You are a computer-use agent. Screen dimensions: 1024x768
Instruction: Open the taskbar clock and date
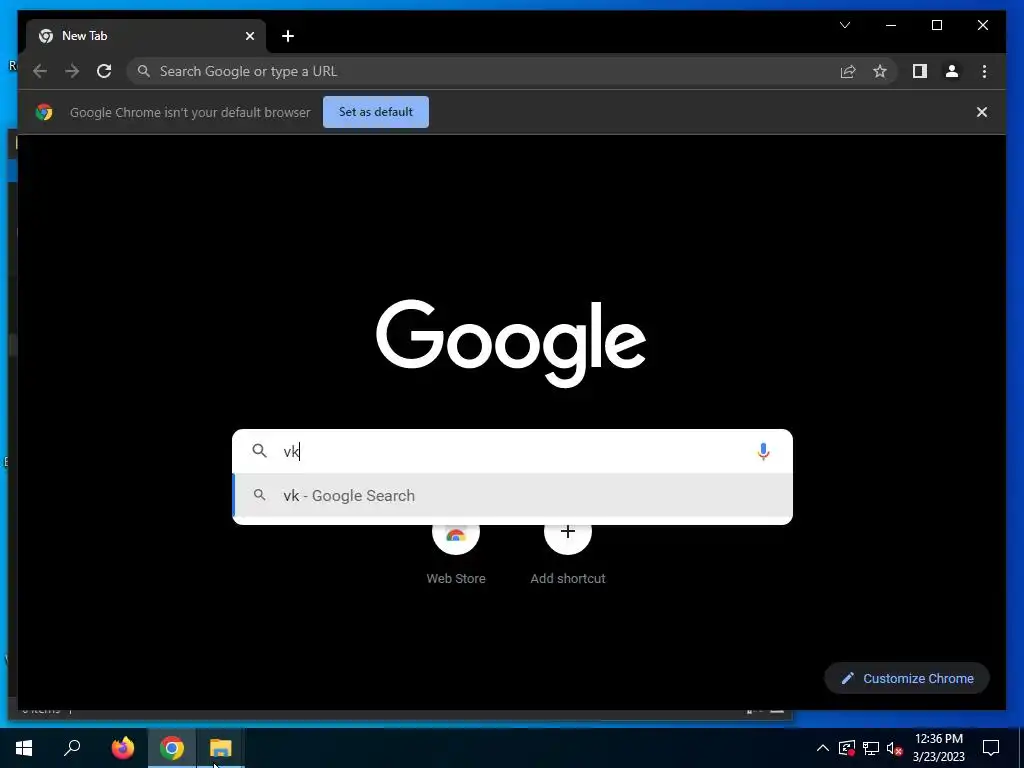tap(938, 748)
